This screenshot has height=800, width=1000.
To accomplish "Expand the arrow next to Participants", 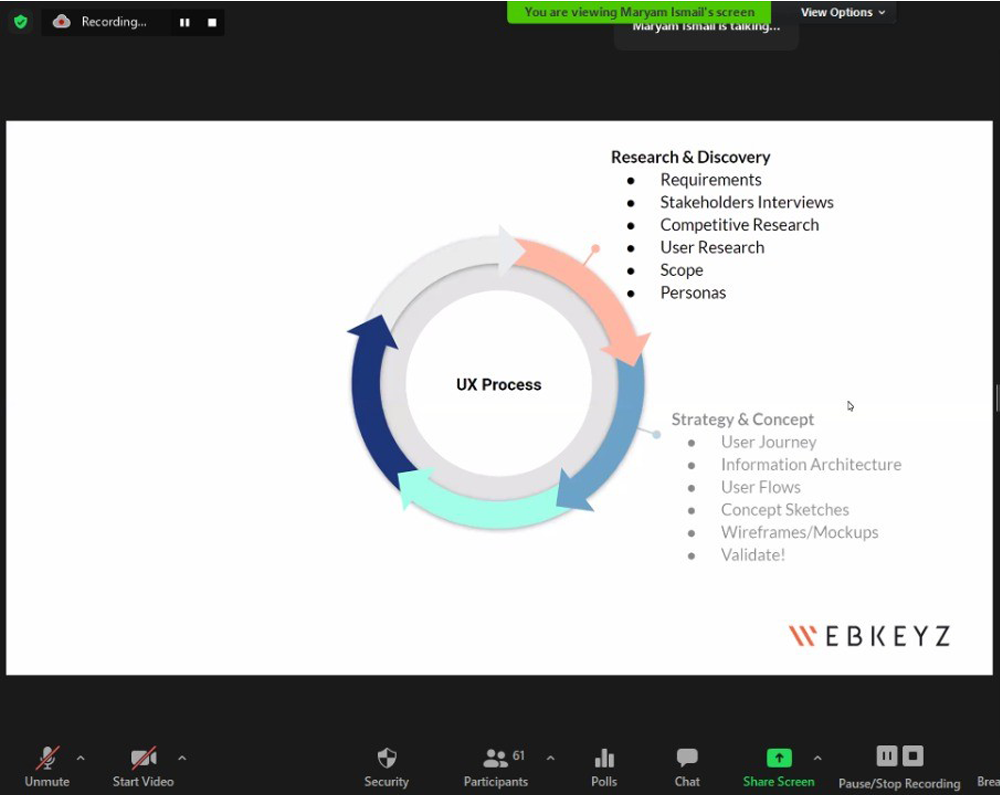I will pyautogui.click(x=550, y=758).
